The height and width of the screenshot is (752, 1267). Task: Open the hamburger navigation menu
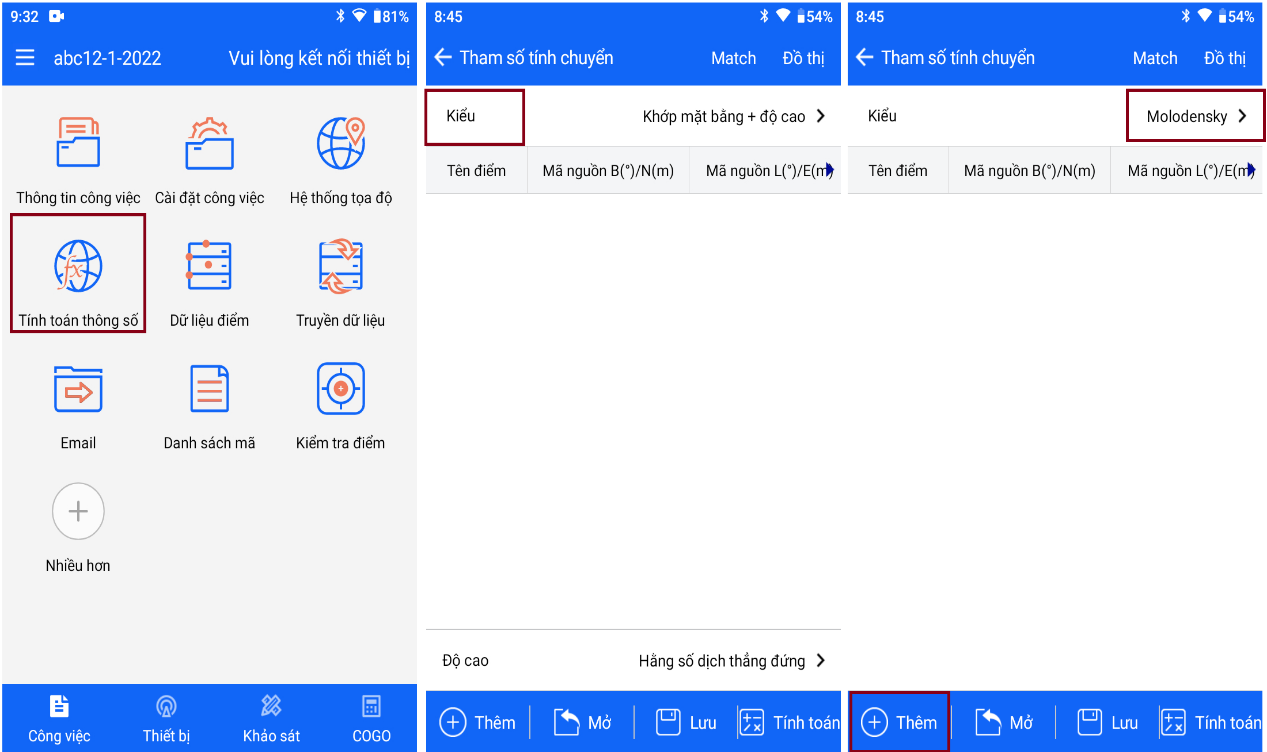[24, 57]
